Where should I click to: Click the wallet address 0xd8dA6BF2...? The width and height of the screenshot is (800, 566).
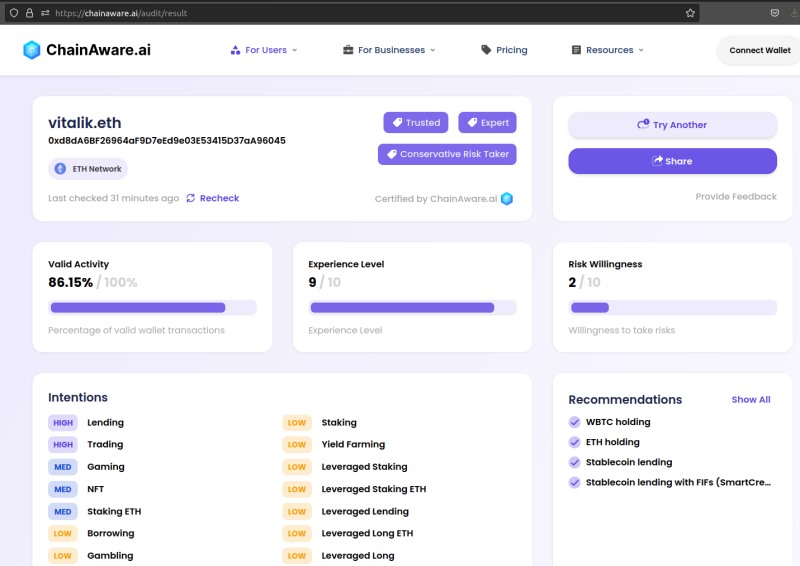coord(167,140)
